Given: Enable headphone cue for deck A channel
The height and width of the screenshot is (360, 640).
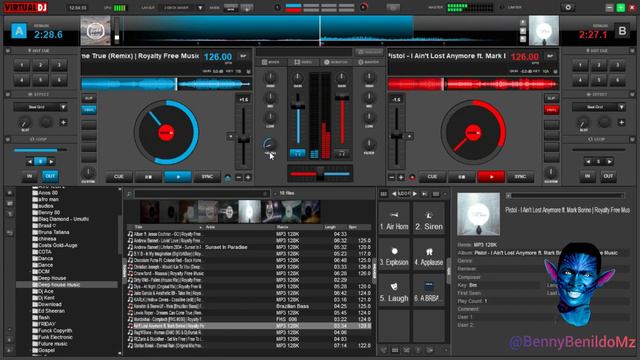Looking at the screenshot, I should [x=298, y=154].
